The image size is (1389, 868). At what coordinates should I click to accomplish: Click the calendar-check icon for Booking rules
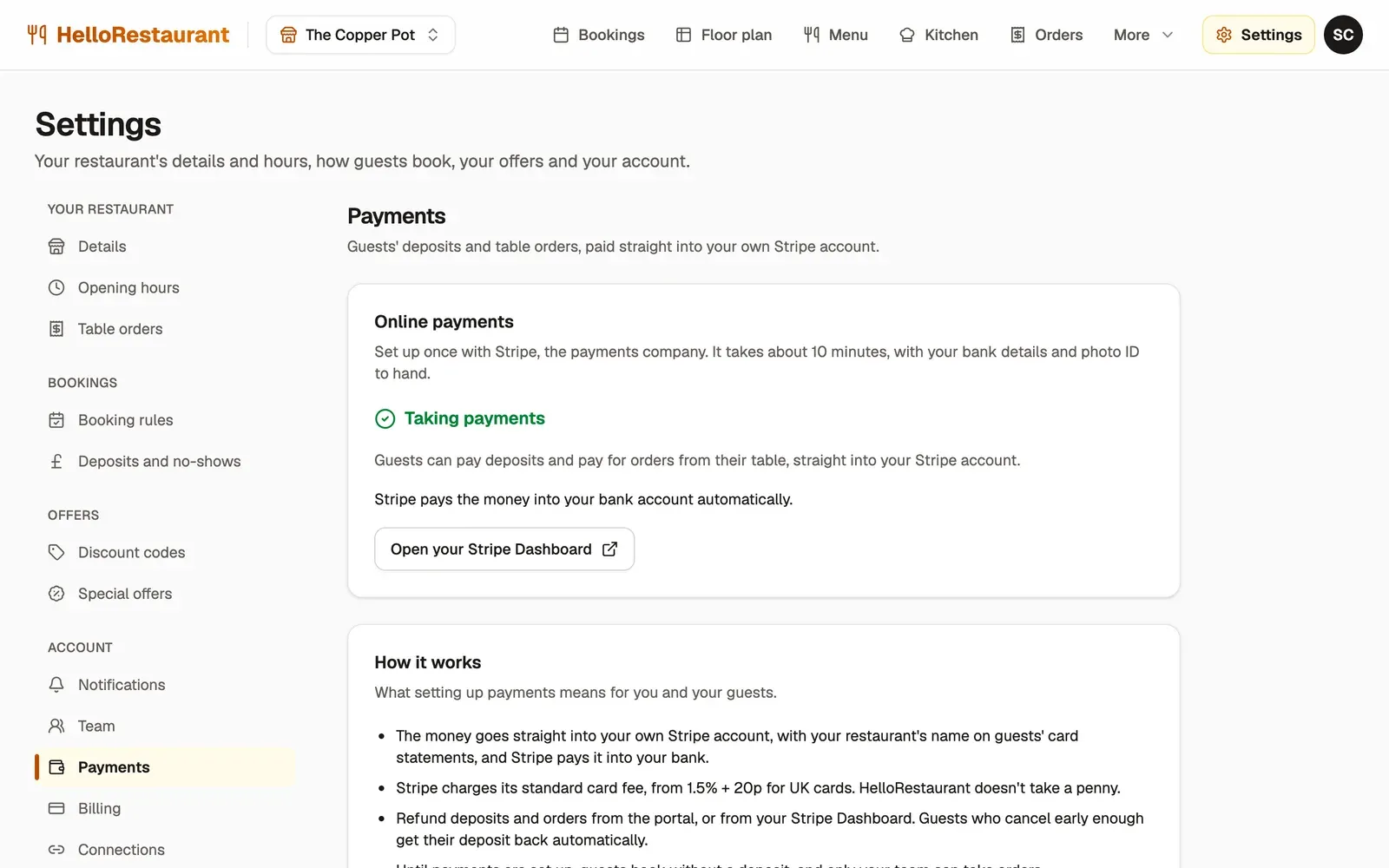[56, 420]
